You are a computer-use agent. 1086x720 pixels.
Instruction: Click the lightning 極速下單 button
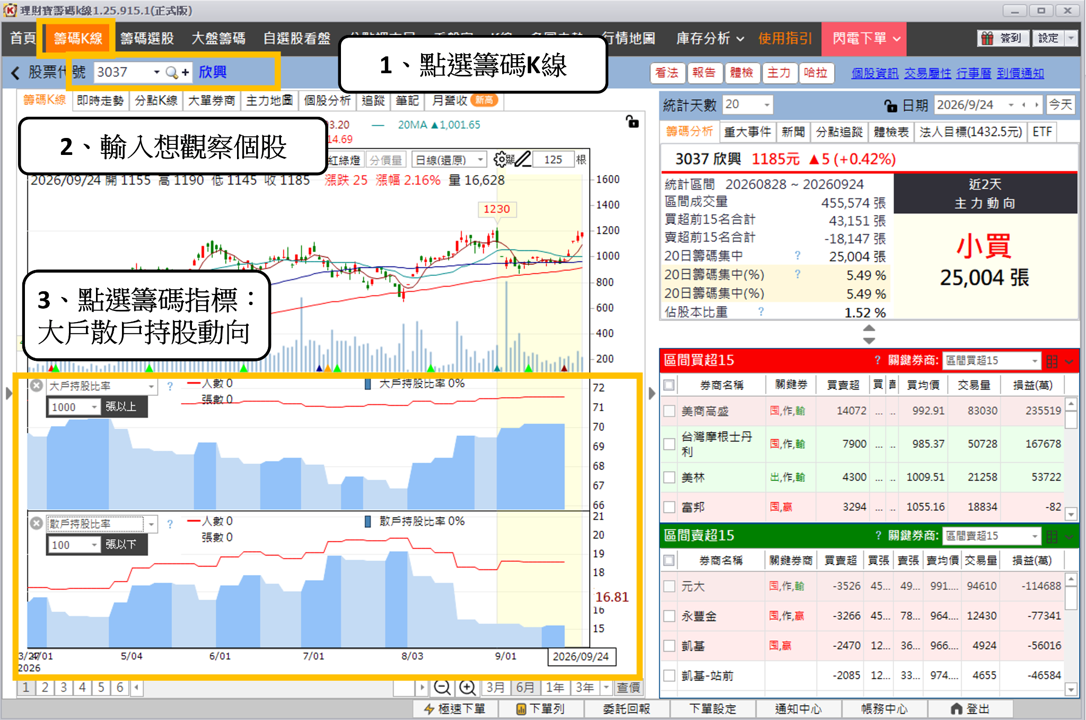(455, 709)
